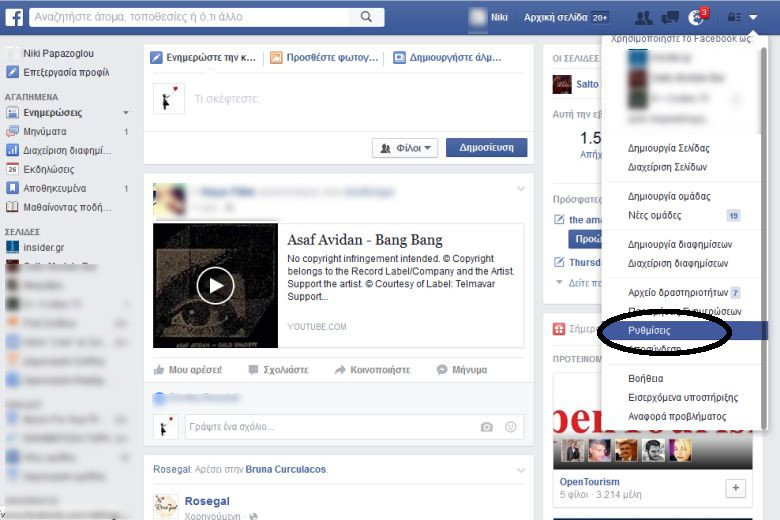Join OpenTourism group with plus button
Viewport: 780px width, 520px height.
click(736, 488)
